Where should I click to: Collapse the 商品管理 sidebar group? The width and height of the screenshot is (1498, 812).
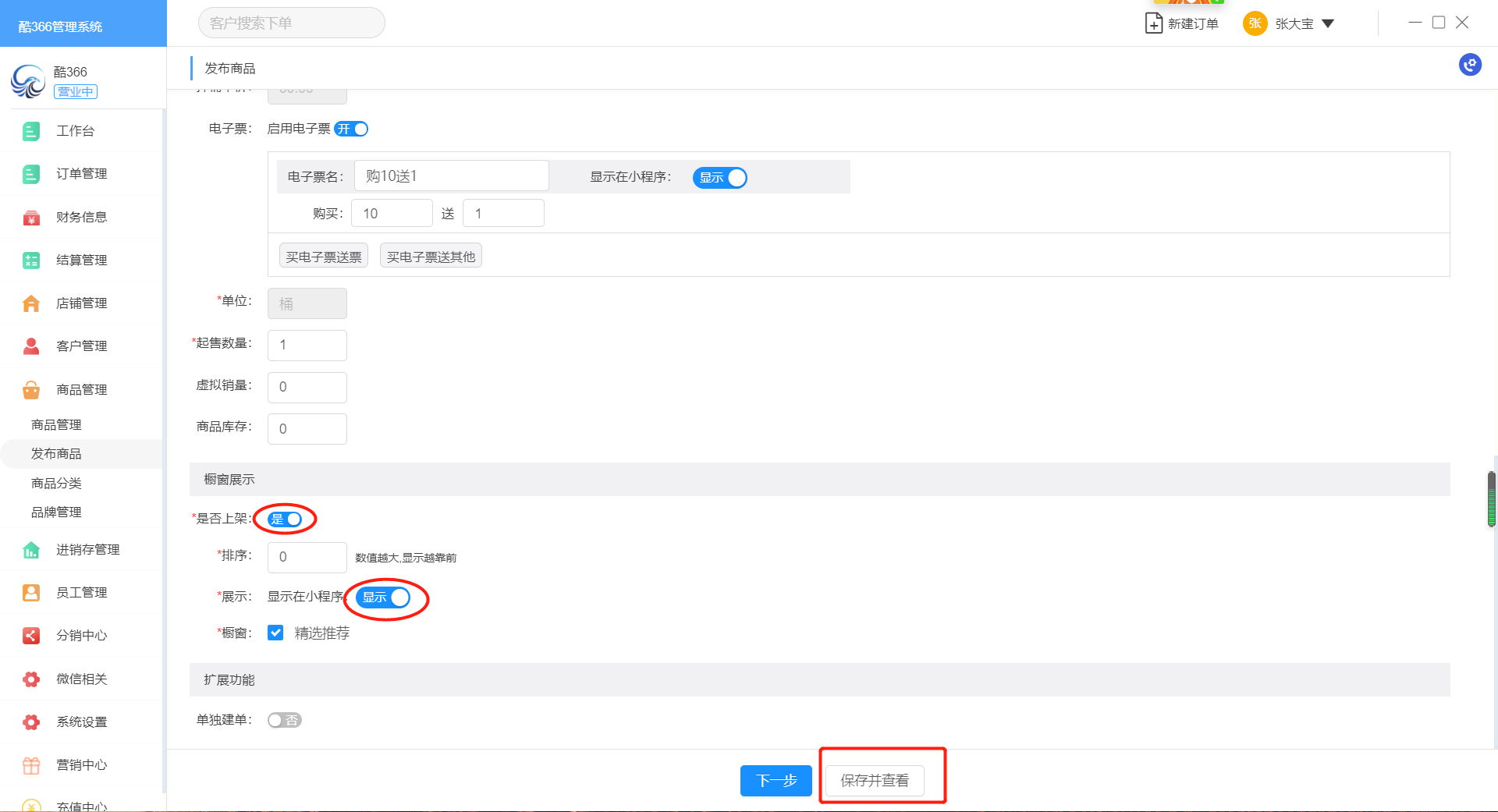[x=81, y=389]
